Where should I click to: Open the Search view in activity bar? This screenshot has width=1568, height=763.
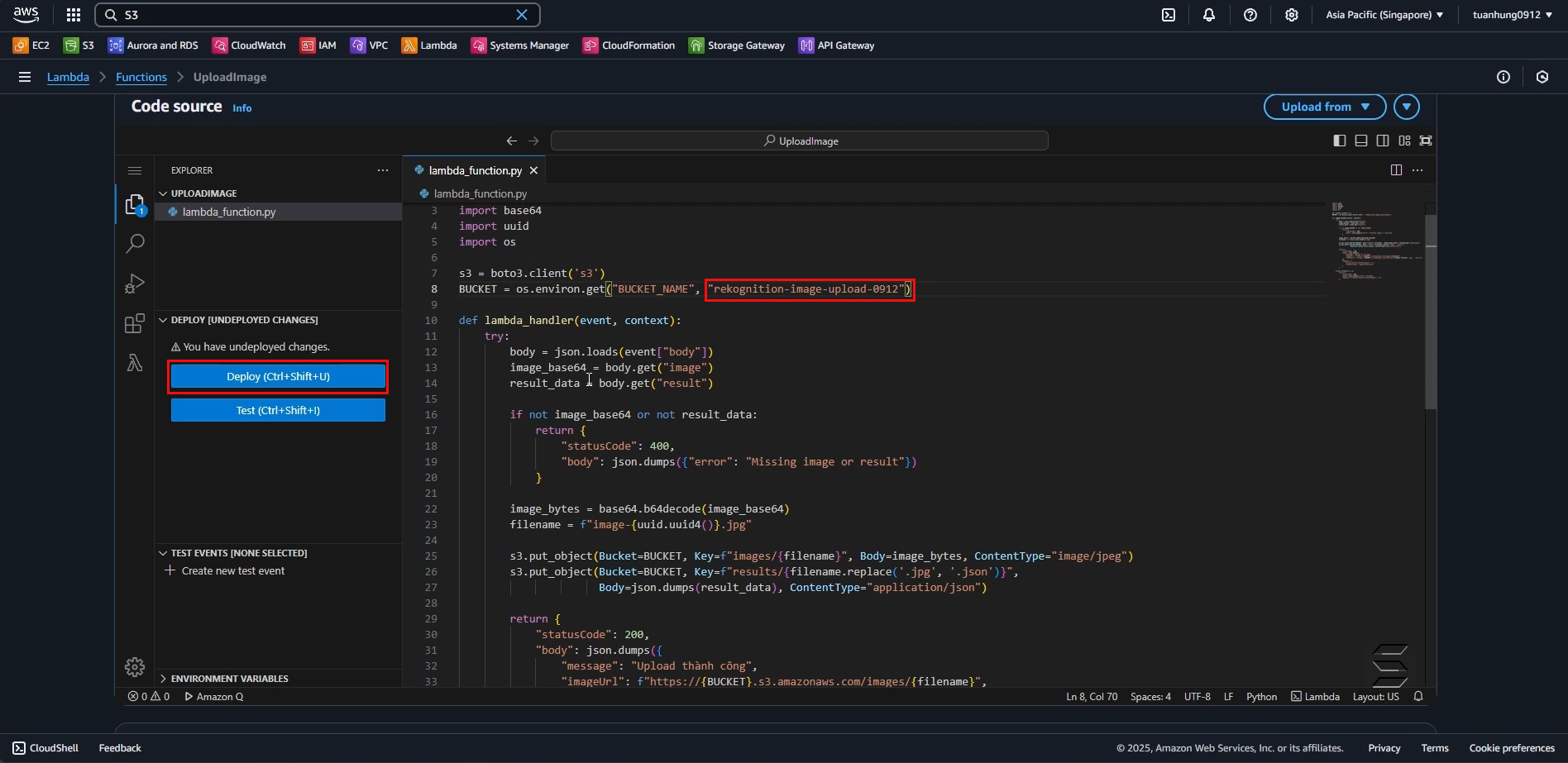135,244
